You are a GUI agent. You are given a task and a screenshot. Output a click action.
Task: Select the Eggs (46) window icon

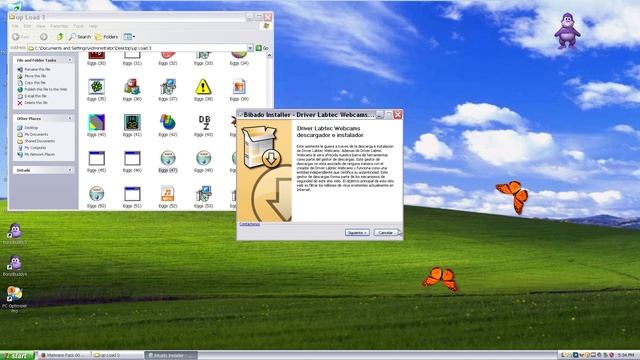point(132,158)
